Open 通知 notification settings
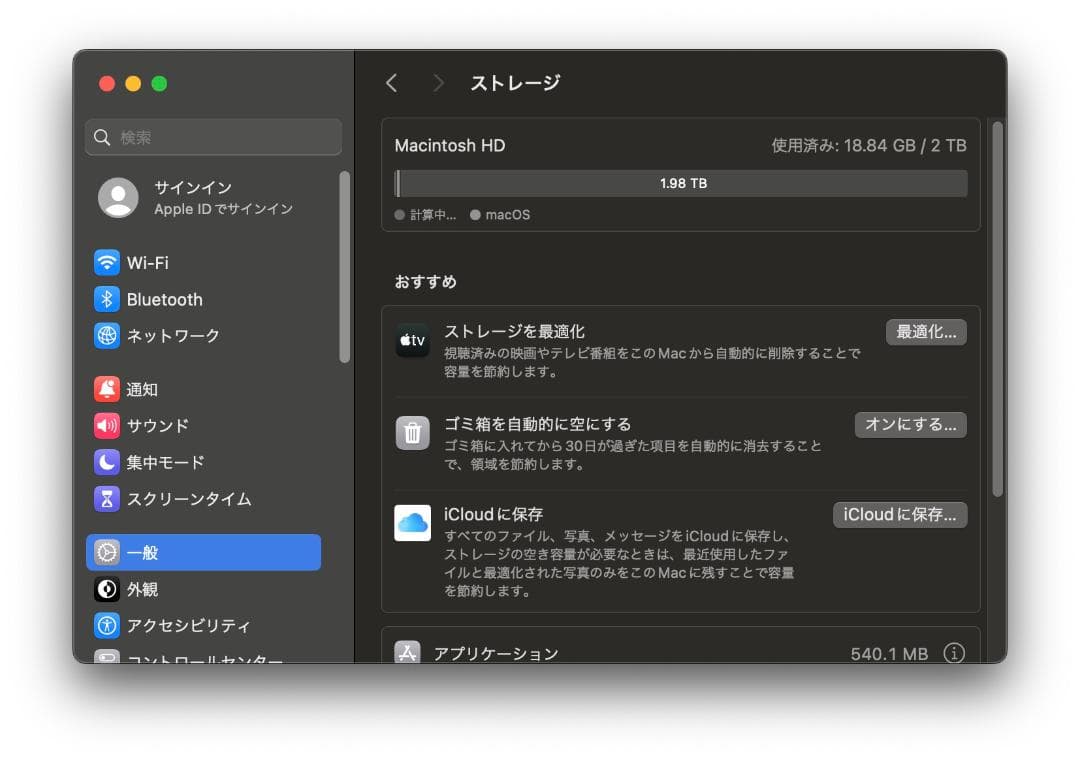The height and width of the screenshot is (760, 1080). pos(141,389)
